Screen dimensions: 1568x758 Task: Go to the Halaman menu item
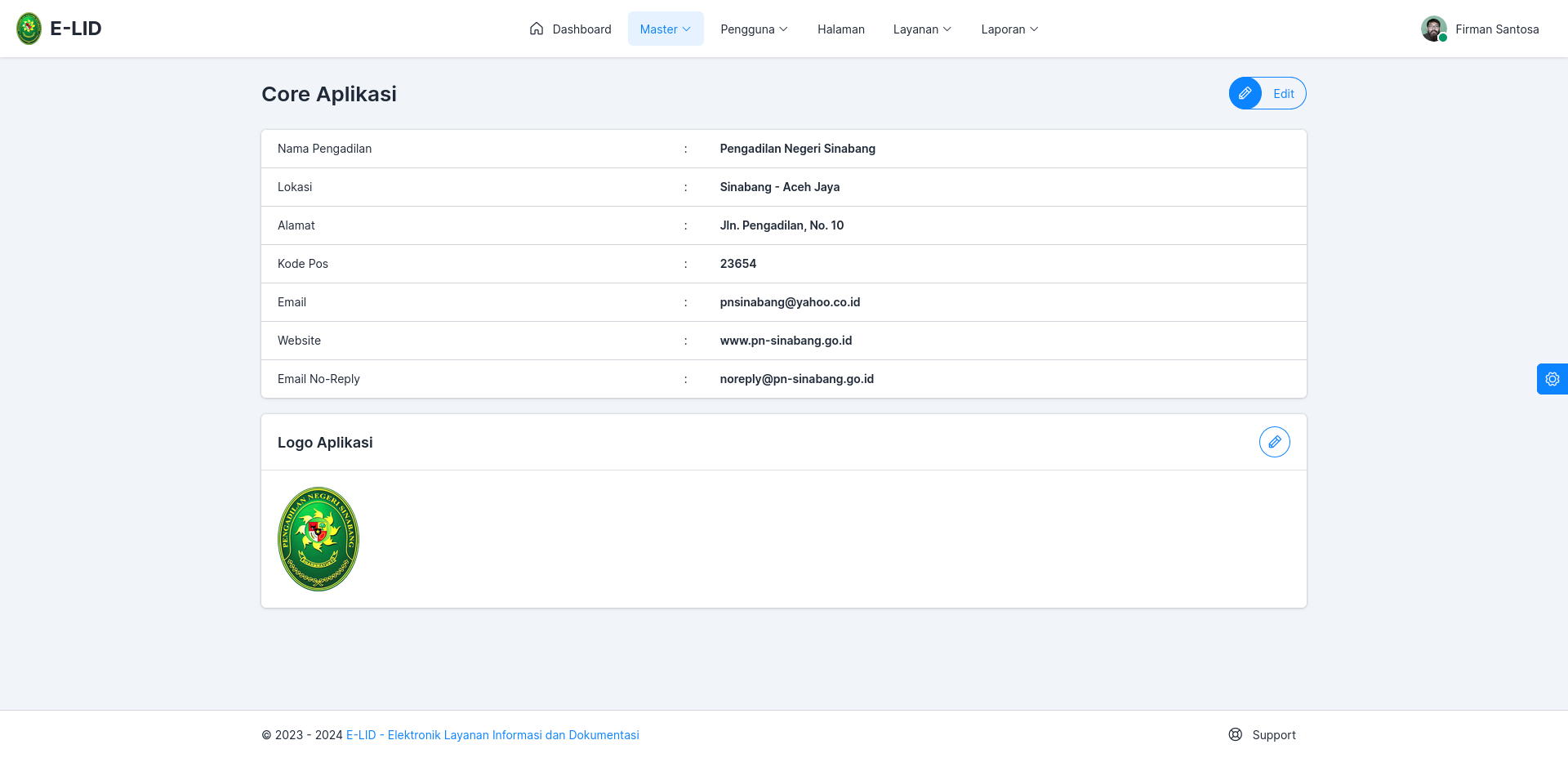pyautogui.click(x=841, y=29)
